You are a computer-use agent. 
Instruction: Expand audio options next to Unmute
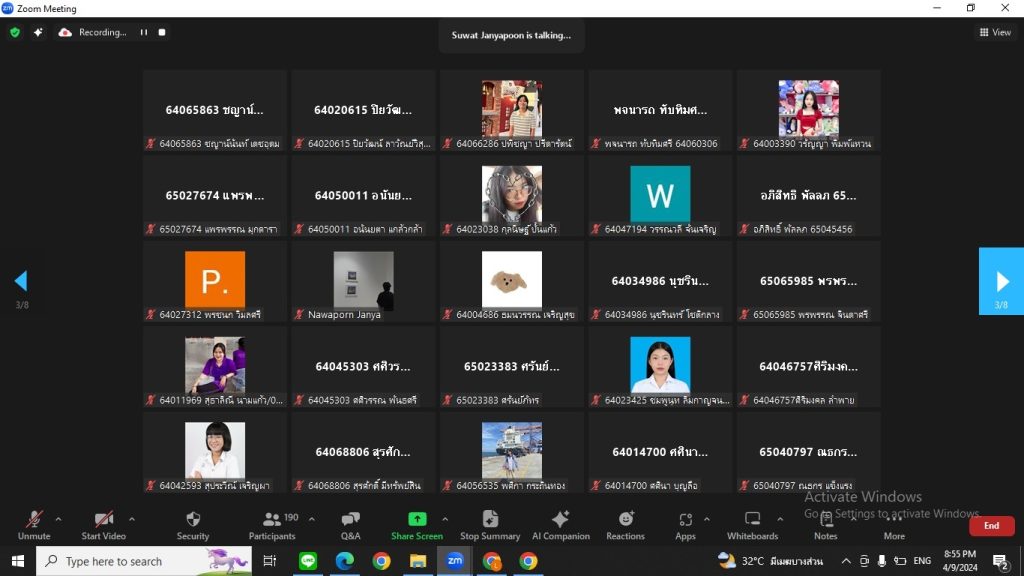click(x=58, y=519)
